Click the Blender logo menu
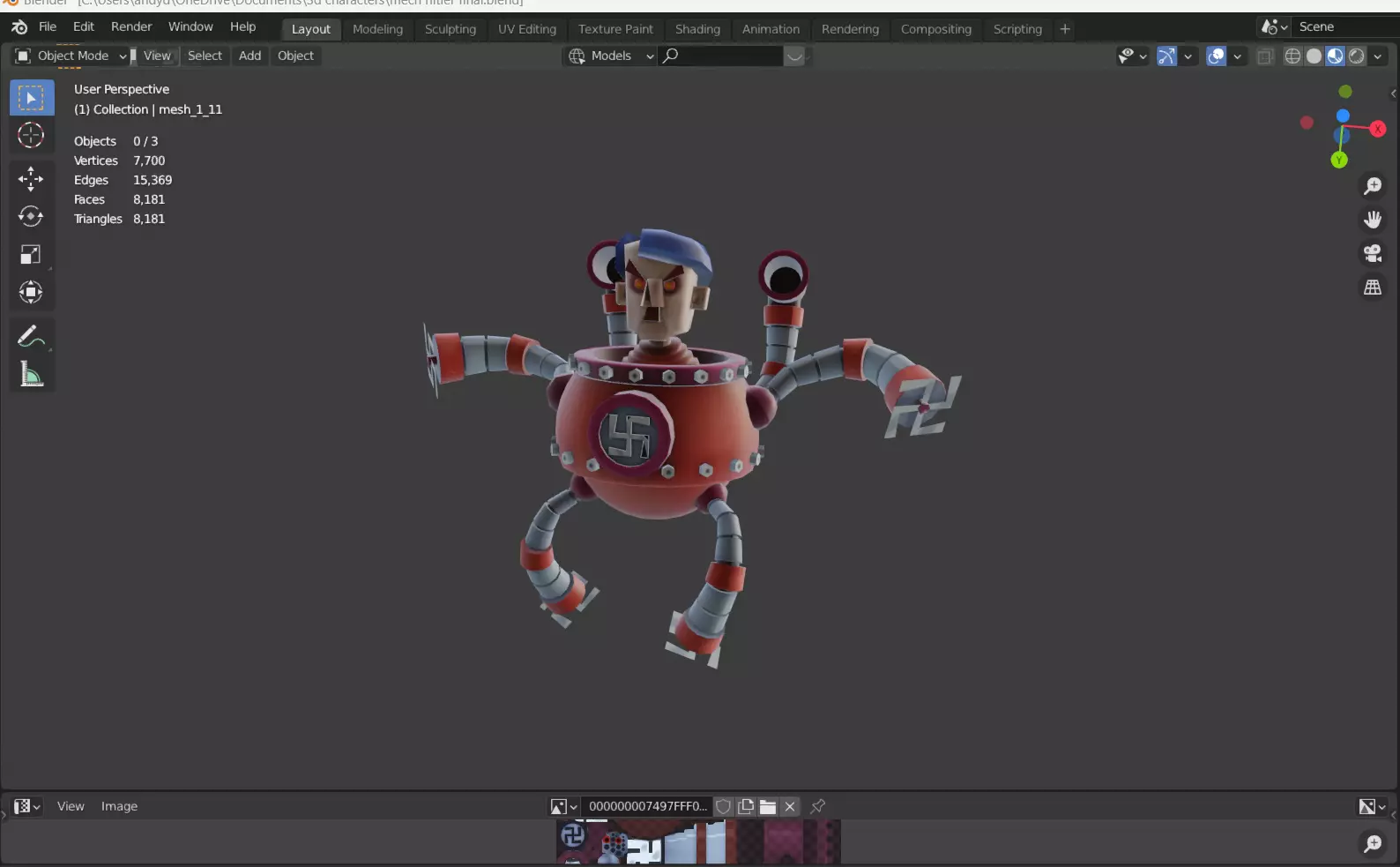This screenshot has height=867, width=1400. coord(19,27)
